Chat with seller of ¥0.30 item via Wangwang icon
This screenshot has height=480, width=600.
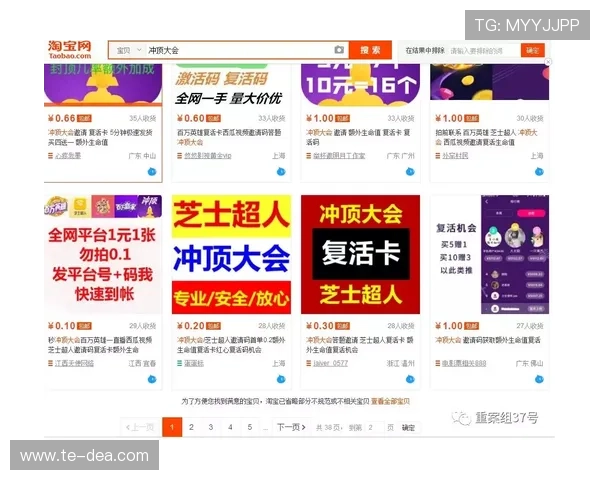410,379
